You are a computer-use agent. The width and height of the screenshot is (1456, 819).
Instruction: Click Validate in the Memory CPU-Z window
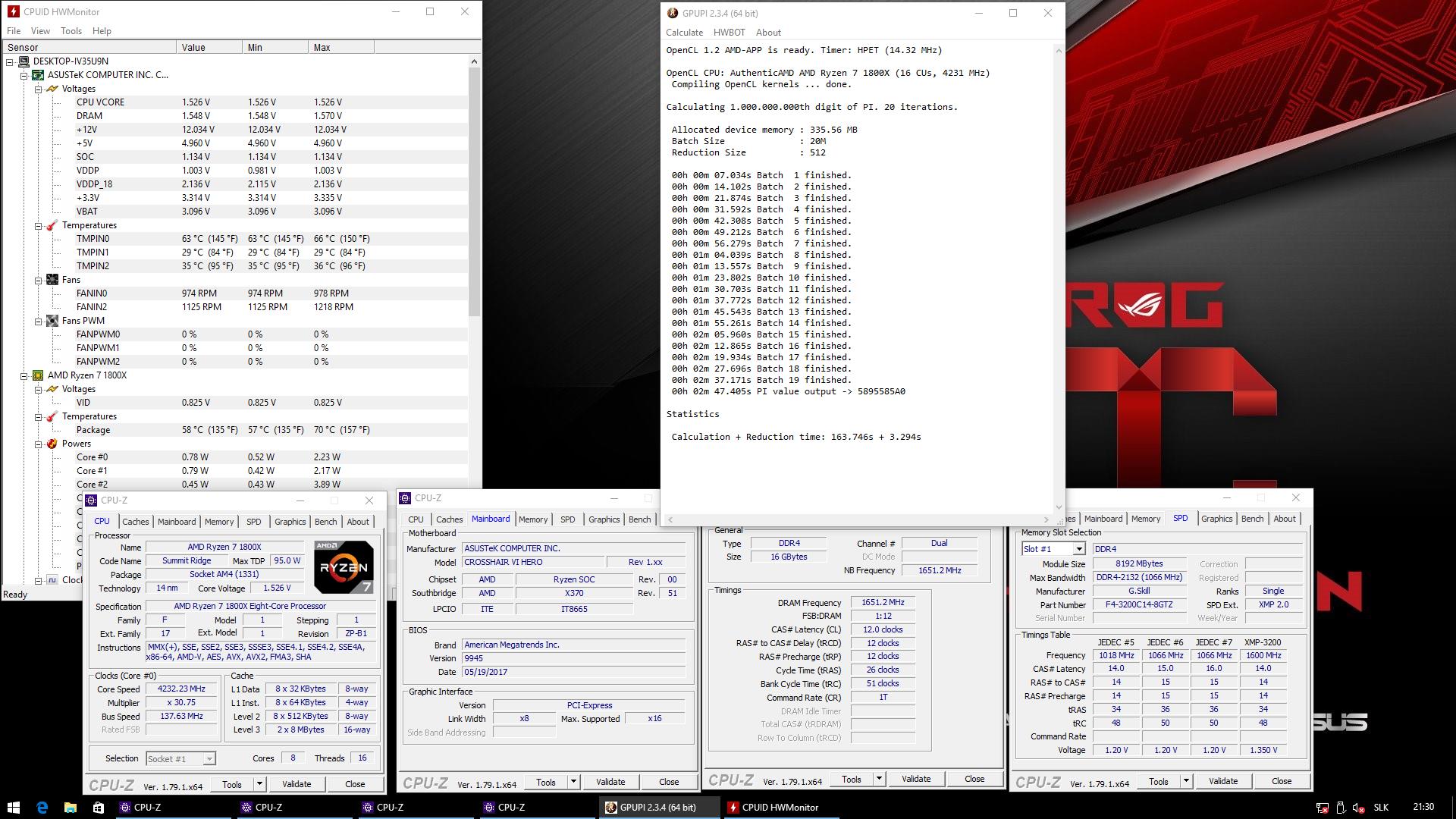(916, 779)
